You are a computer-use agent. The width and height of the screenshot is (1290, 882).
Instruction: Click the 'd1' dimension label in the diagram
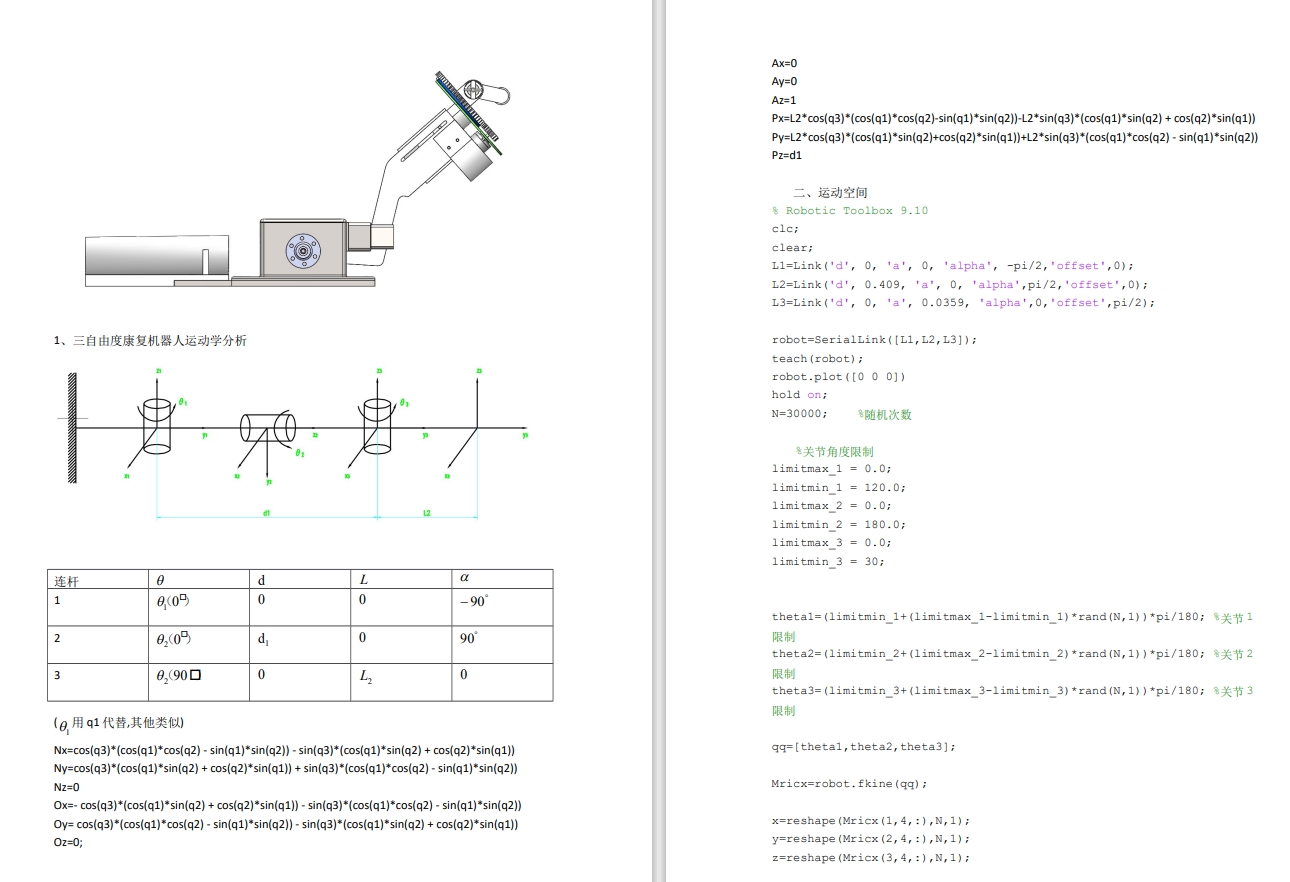267,513
